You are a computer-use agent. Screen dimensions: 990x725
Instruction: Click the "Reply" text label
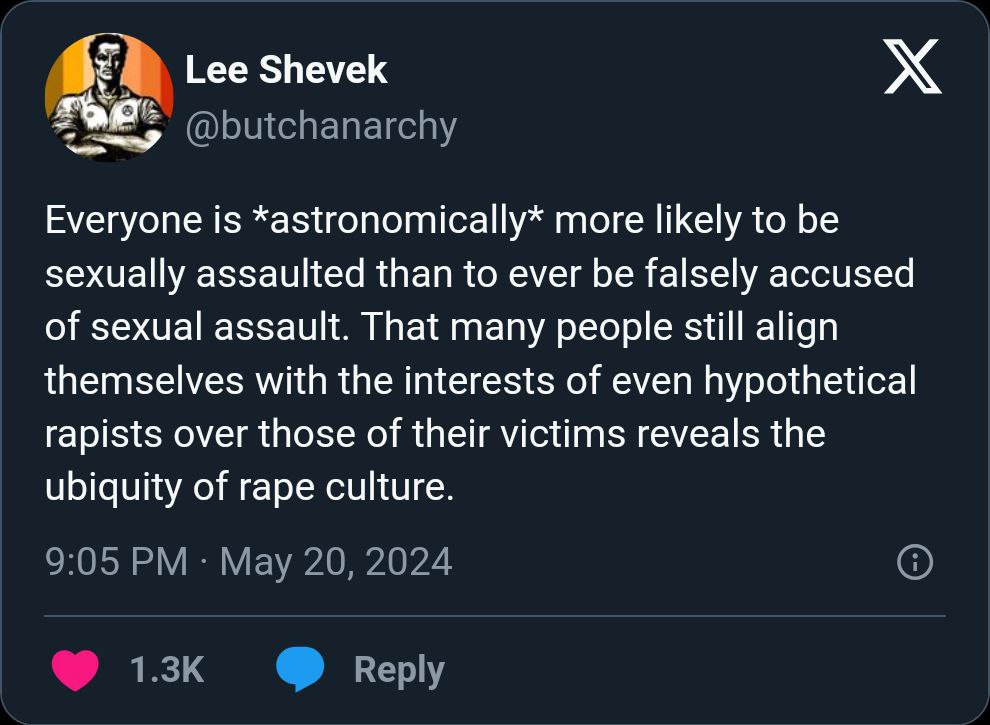point(399,670)
